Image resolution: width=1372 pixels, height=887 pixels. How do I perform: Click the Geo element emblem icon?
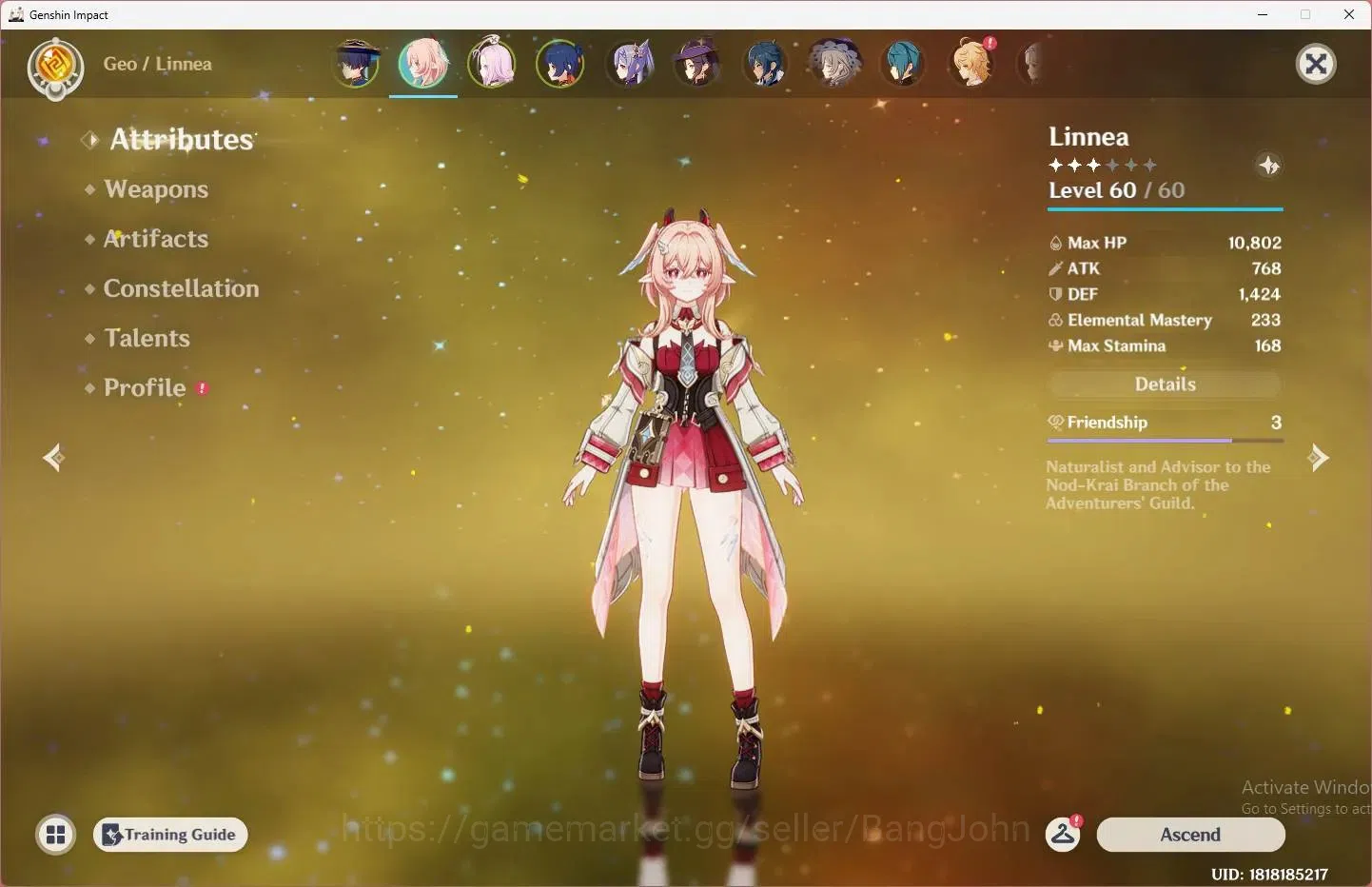pos(55,67)
